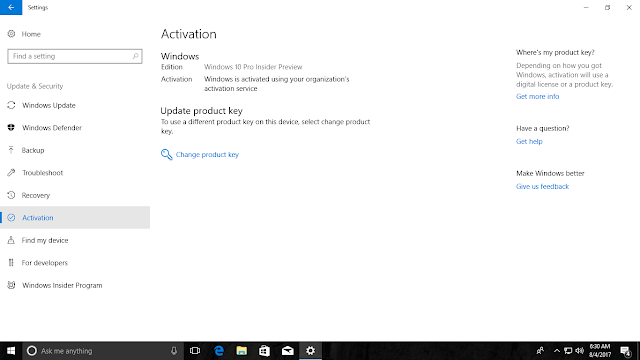640x360 pixels.
Task: Click the Windows Defender shield icon
Action: [11, 128]
